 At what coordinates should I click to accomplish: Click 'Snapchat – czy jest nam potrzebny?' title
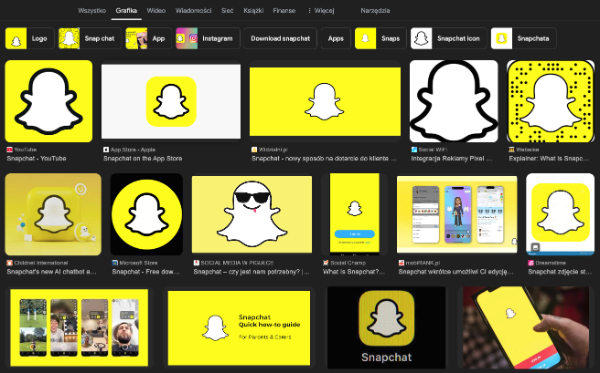tap(251, 272)
